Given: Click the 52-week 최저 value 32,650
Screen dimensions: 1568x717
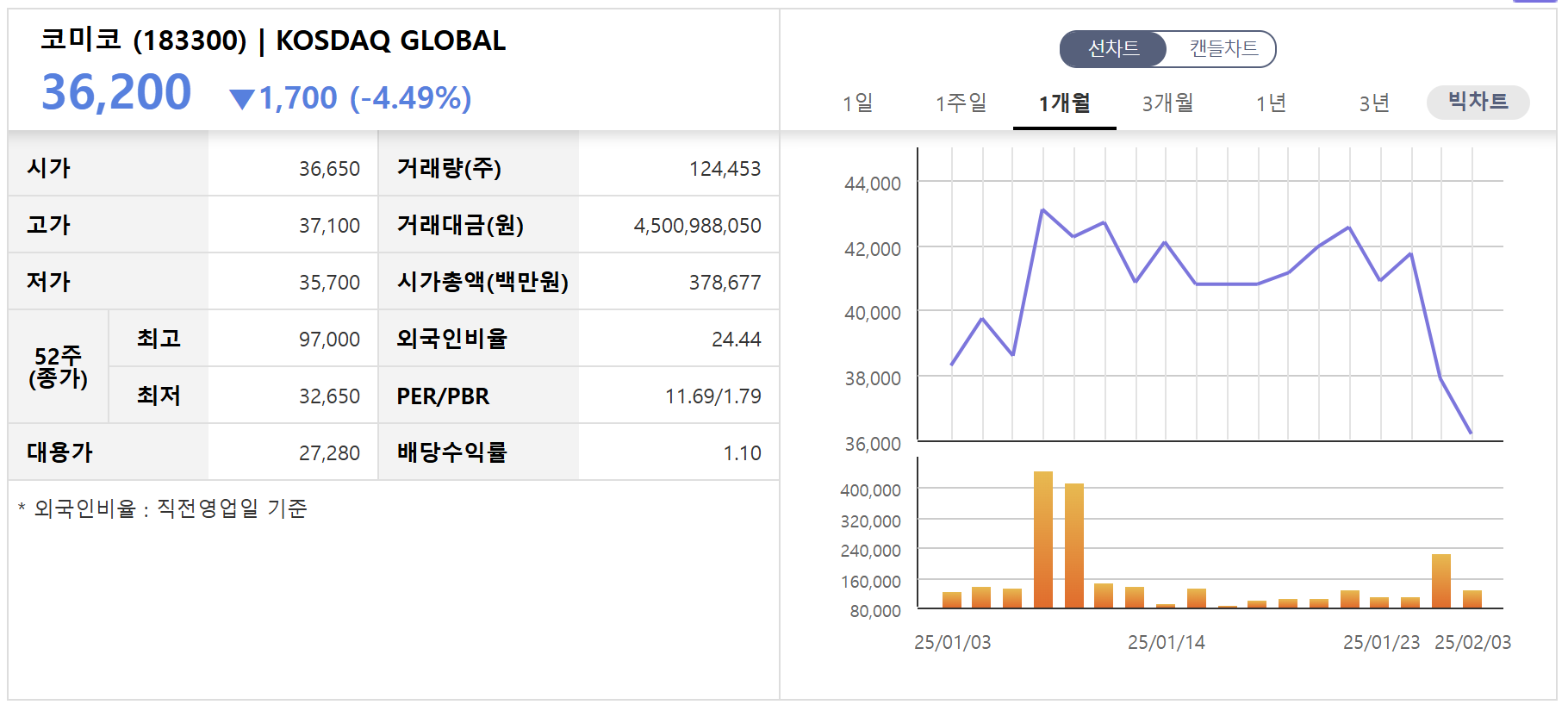Looking at the screenshot, I should coord(329,396).
